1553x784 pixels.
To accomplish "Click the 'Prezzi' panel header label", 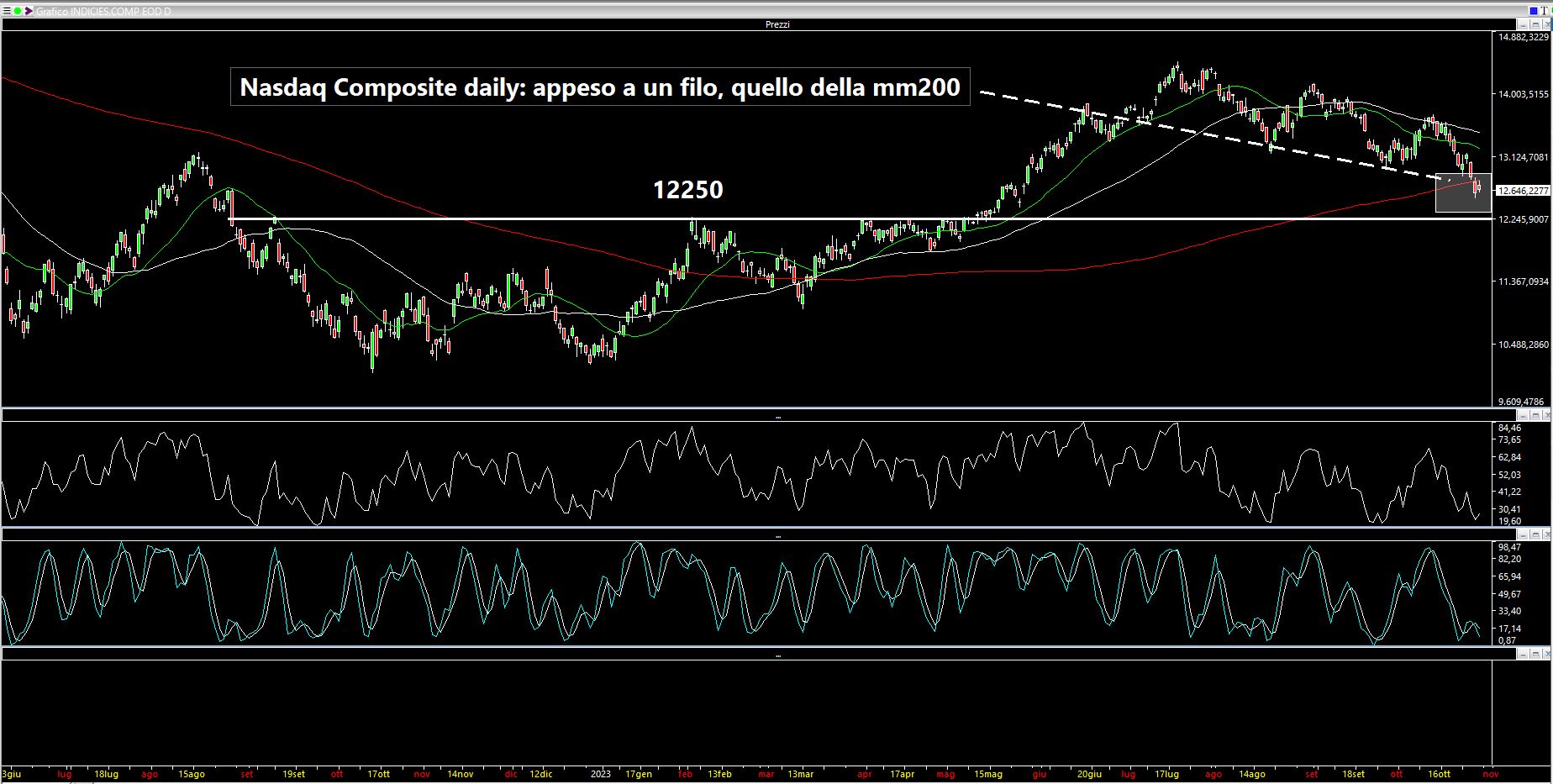I will tap(777, 24).
